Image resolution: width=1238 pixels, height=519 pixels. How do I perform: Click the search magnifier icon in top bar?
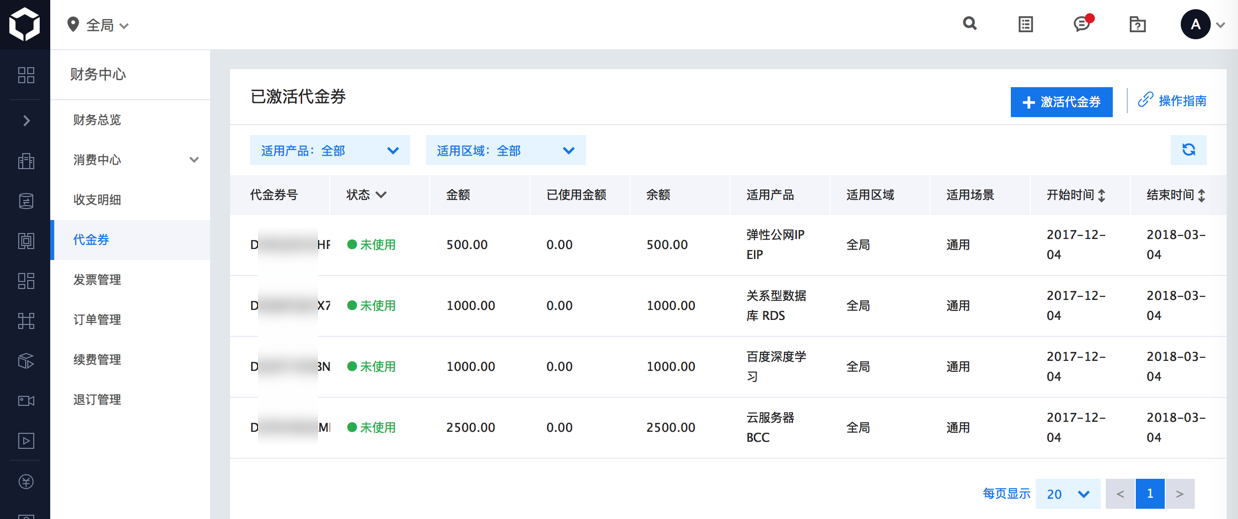pyautogui.click(x=970, y=24)
